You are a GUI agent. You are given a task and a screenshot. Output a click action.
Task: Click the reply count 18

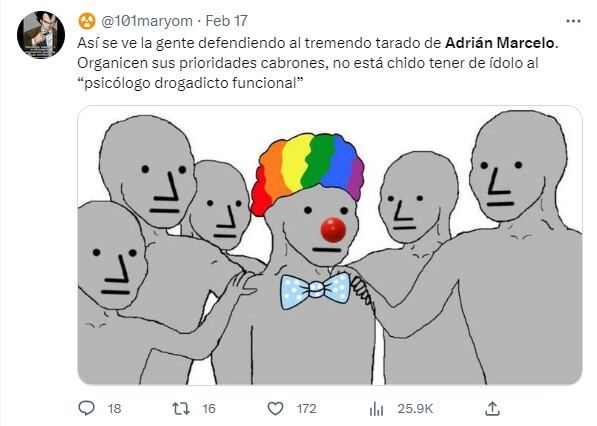(114, 409)
